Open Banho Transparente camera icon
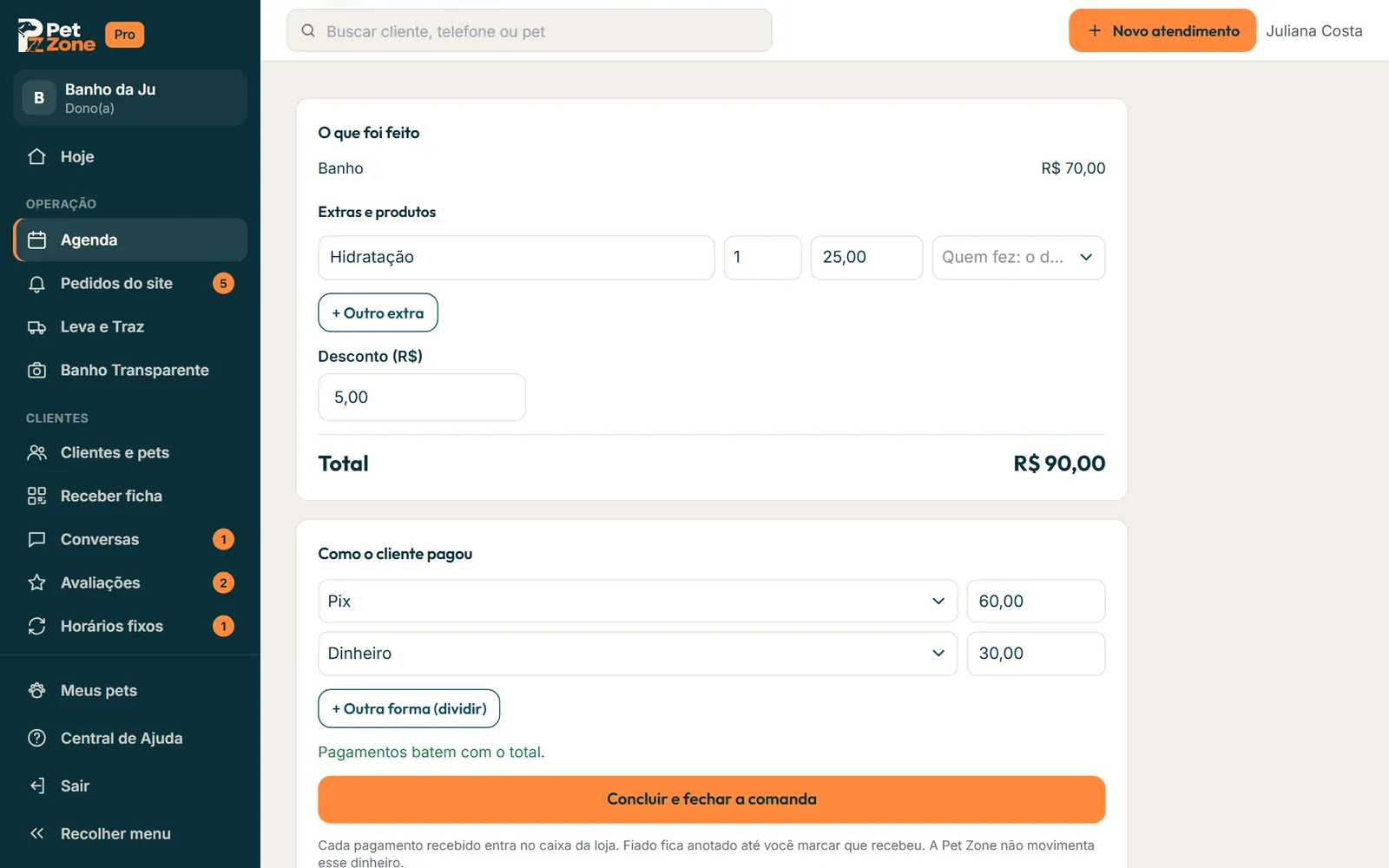Screen dimensions: 1389x868 pos(36,371)
